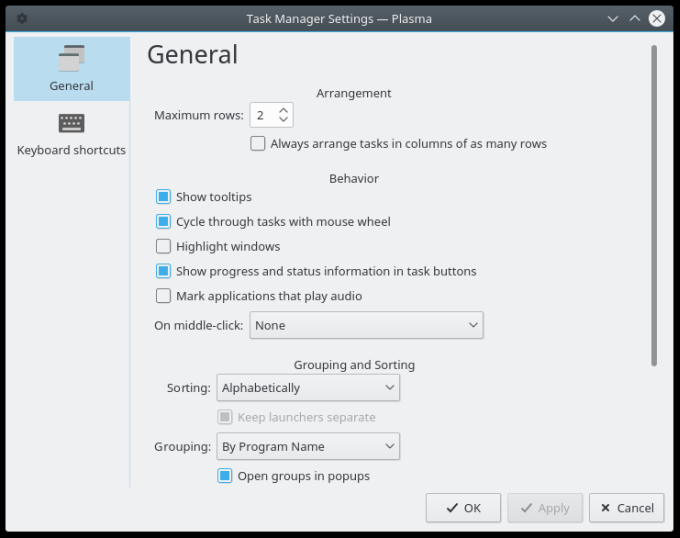The image size is (680, 538).
Task: Close the Task Manager Settings window
Action: (x=657, y=18)
